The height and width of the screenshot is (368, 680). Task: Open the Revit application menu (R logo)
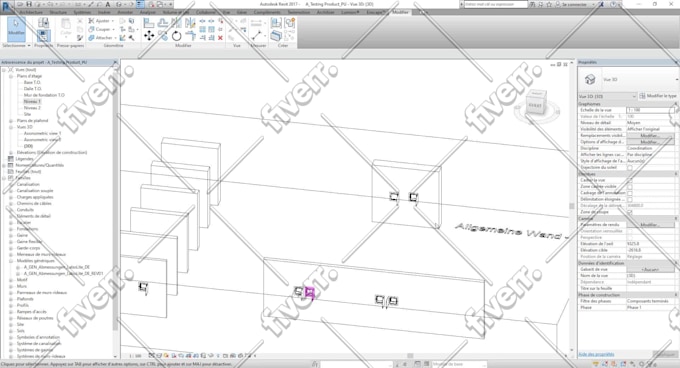[x=6, y=6]
